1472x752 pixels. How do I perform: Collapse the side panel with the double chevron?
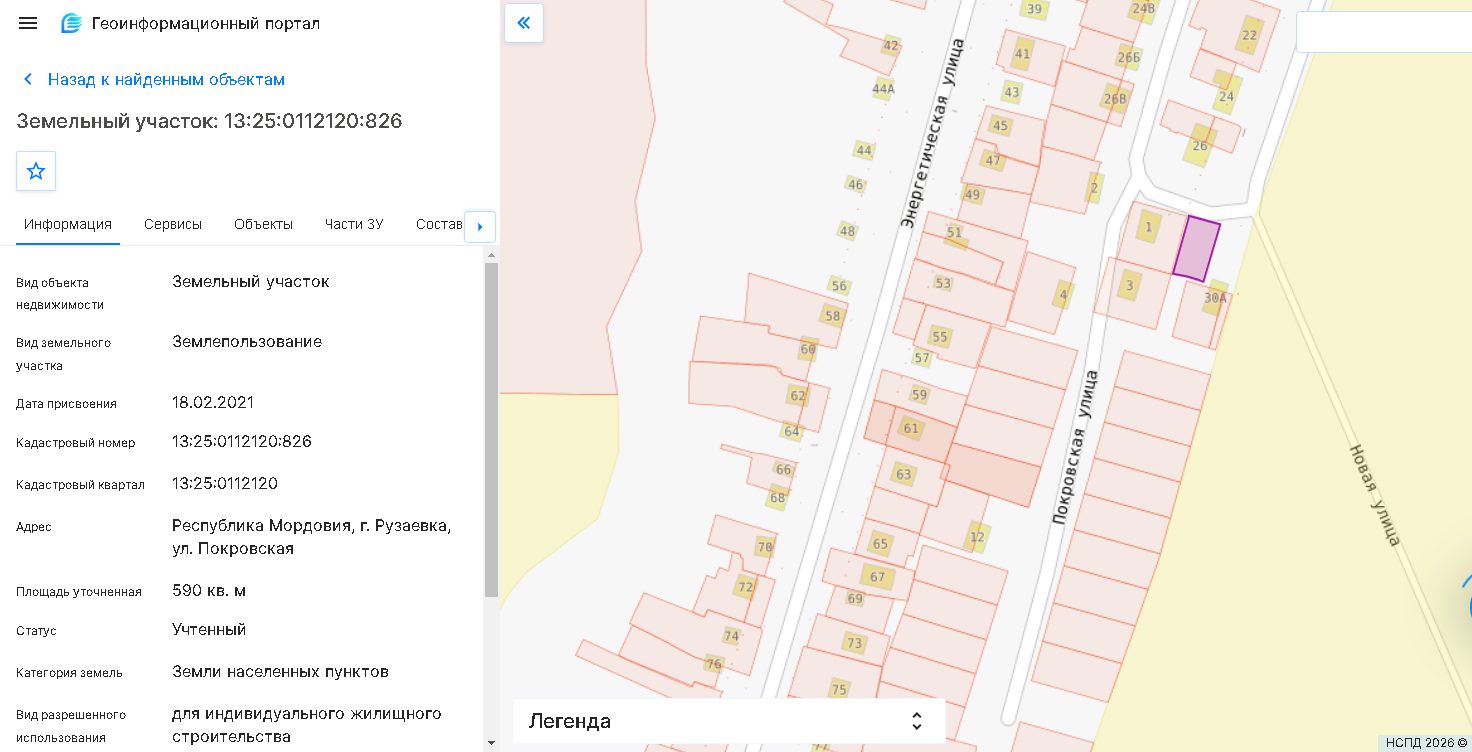pyautogui.click(x=524, y=22)
